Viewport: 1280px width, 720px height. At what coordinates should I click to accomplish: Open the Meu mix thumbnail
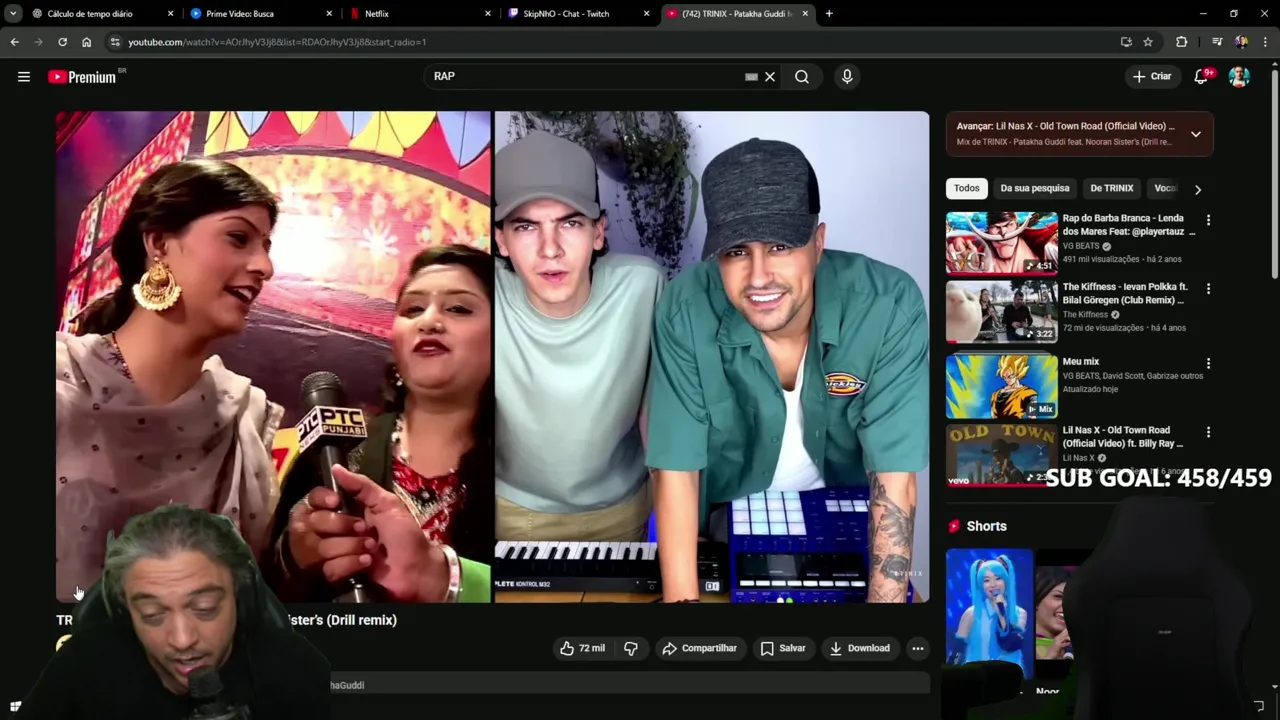pos(1002,386)
